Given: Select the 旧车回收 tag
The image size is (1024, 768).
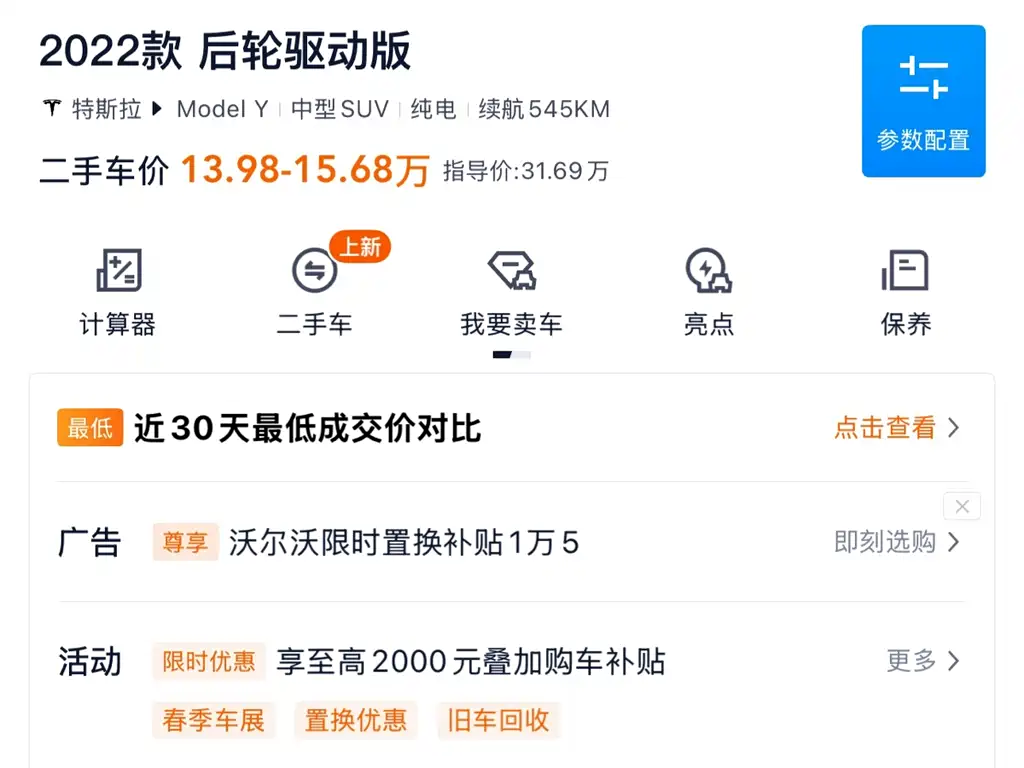Looking at the screenshot, I should (498, 720).
